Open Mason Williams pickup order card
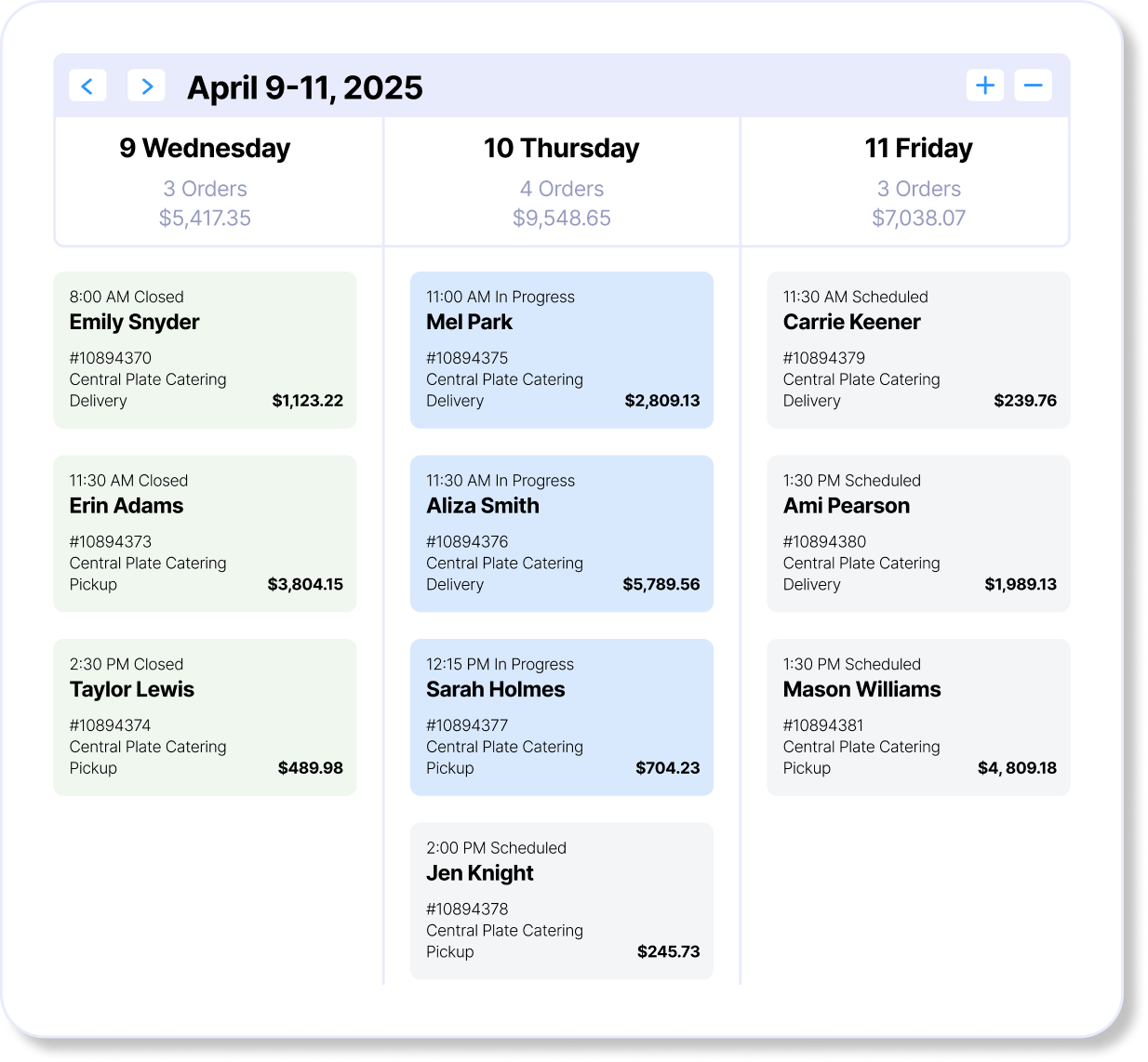 click(918, 717)
